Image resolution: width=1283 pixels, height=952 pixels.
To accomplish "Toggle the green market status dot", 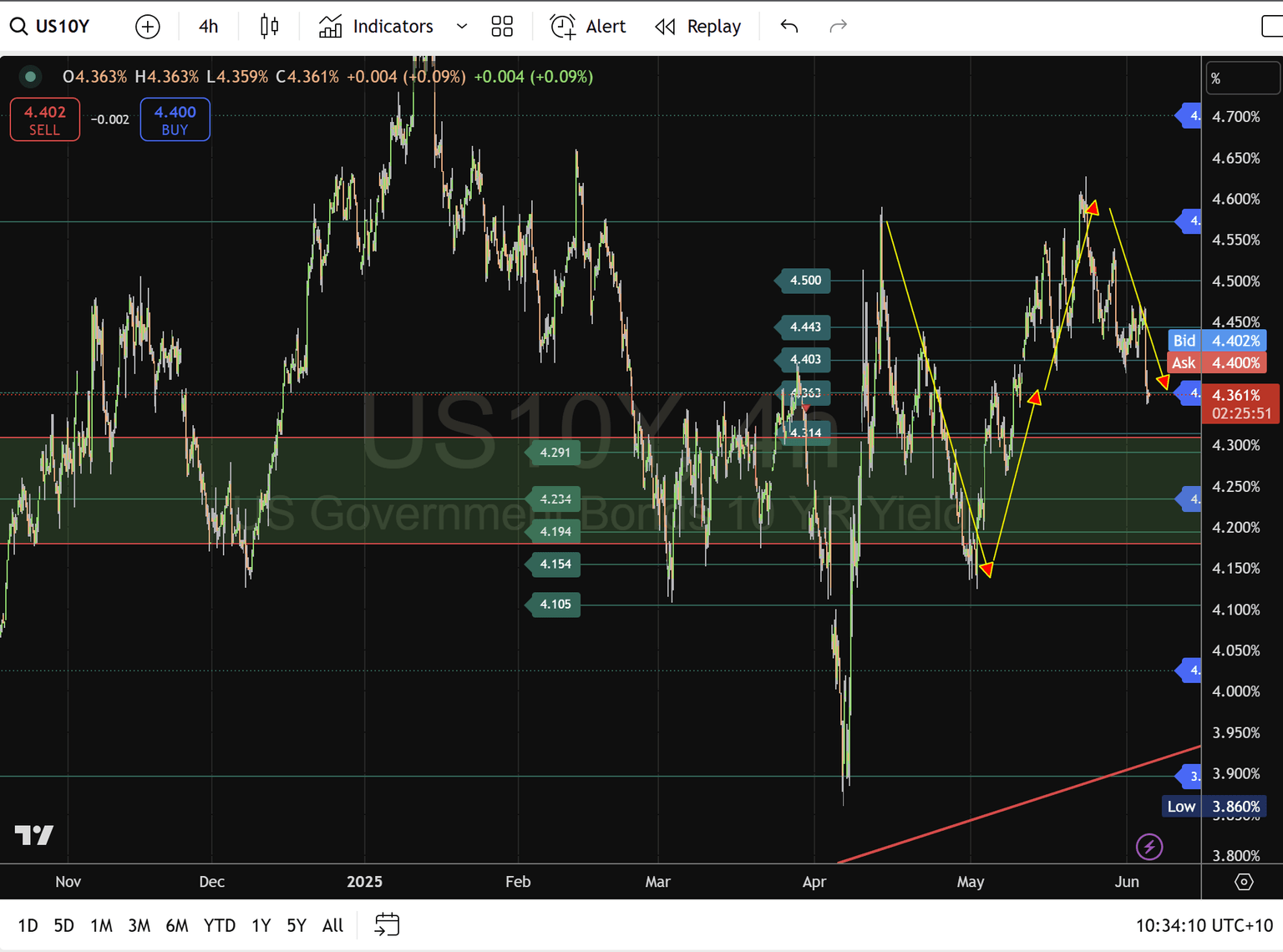I will [31, 77].
